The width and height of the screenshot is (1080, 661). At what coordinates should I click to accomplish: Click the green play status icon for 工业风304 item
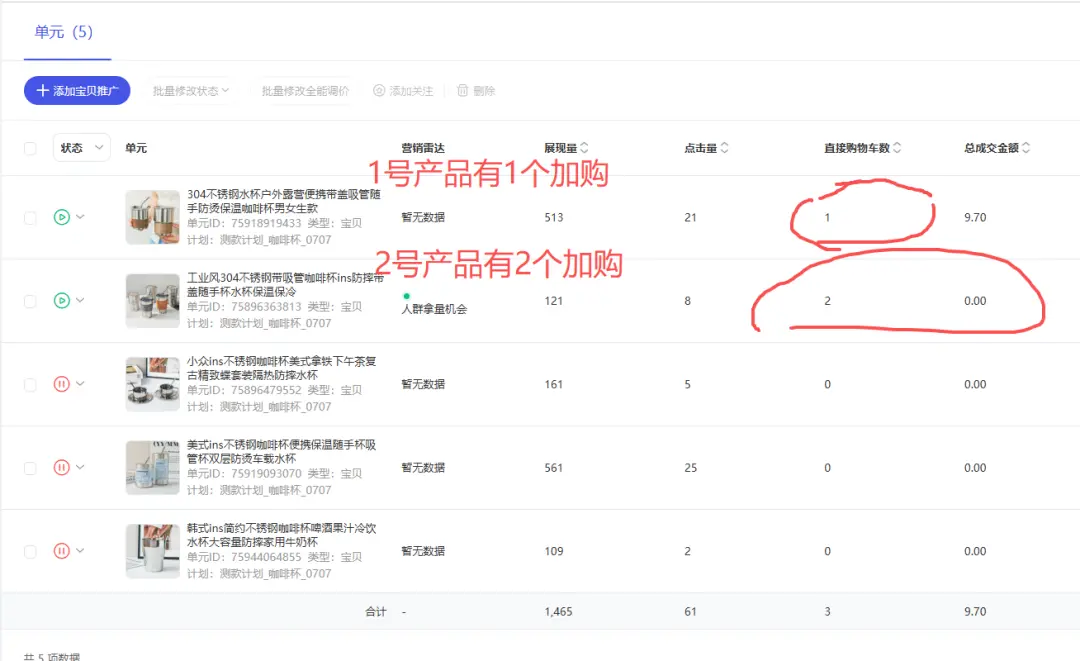click(x=61, y=300)
